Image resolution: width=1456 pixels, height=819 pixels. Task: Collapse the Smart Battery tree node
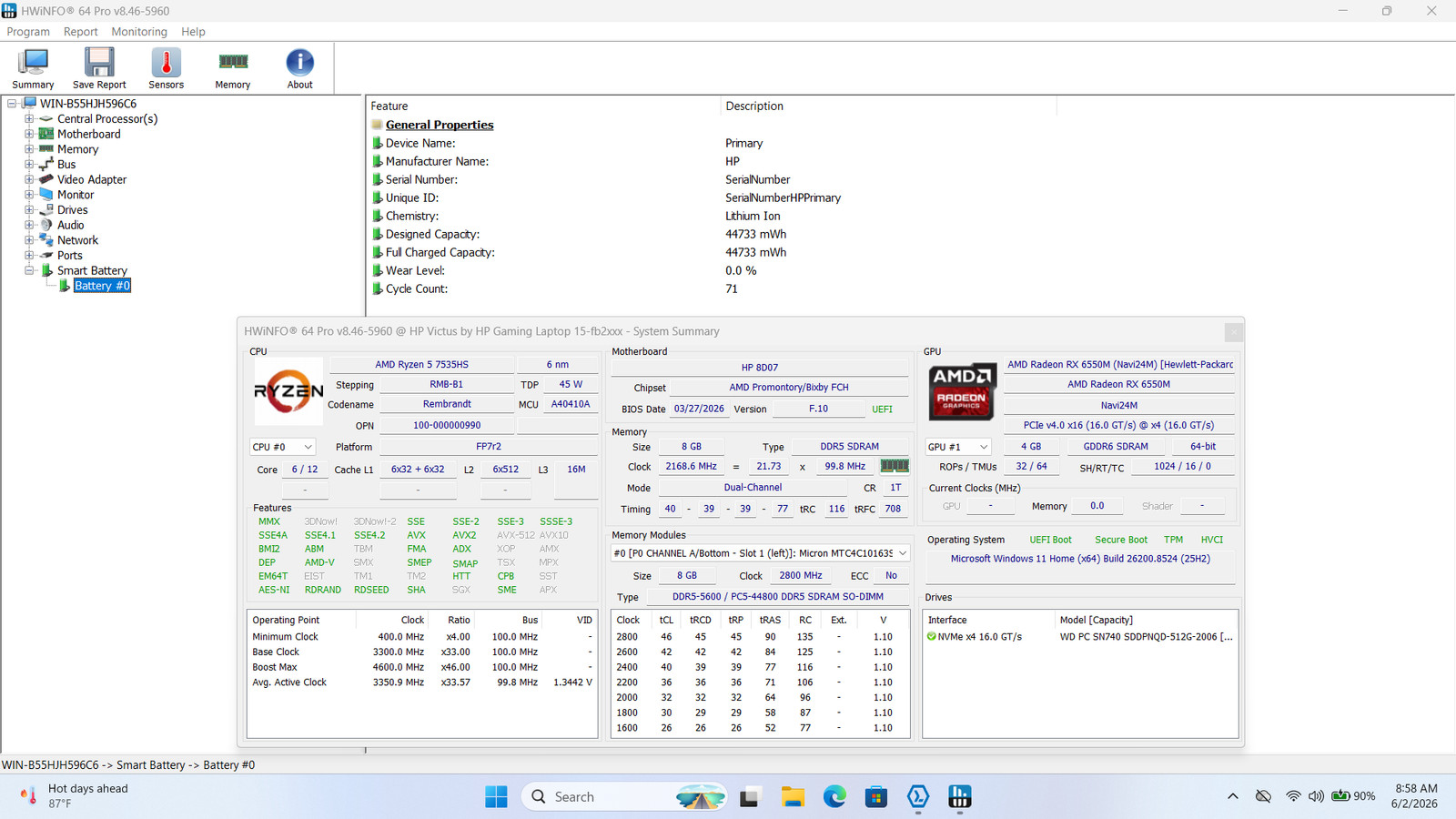coord(29,270)
